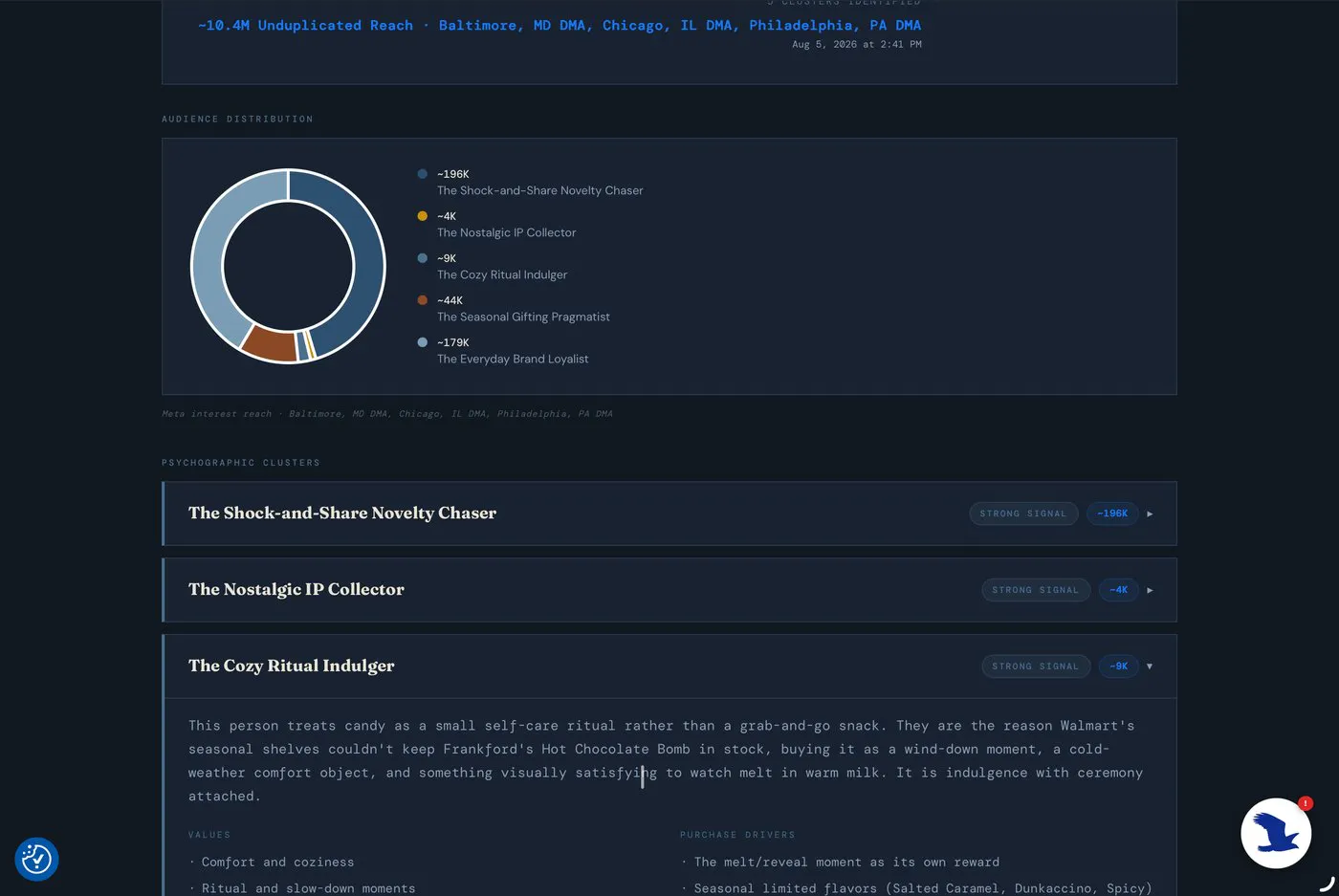Click the ~4K reach badge

[1119, 590]
